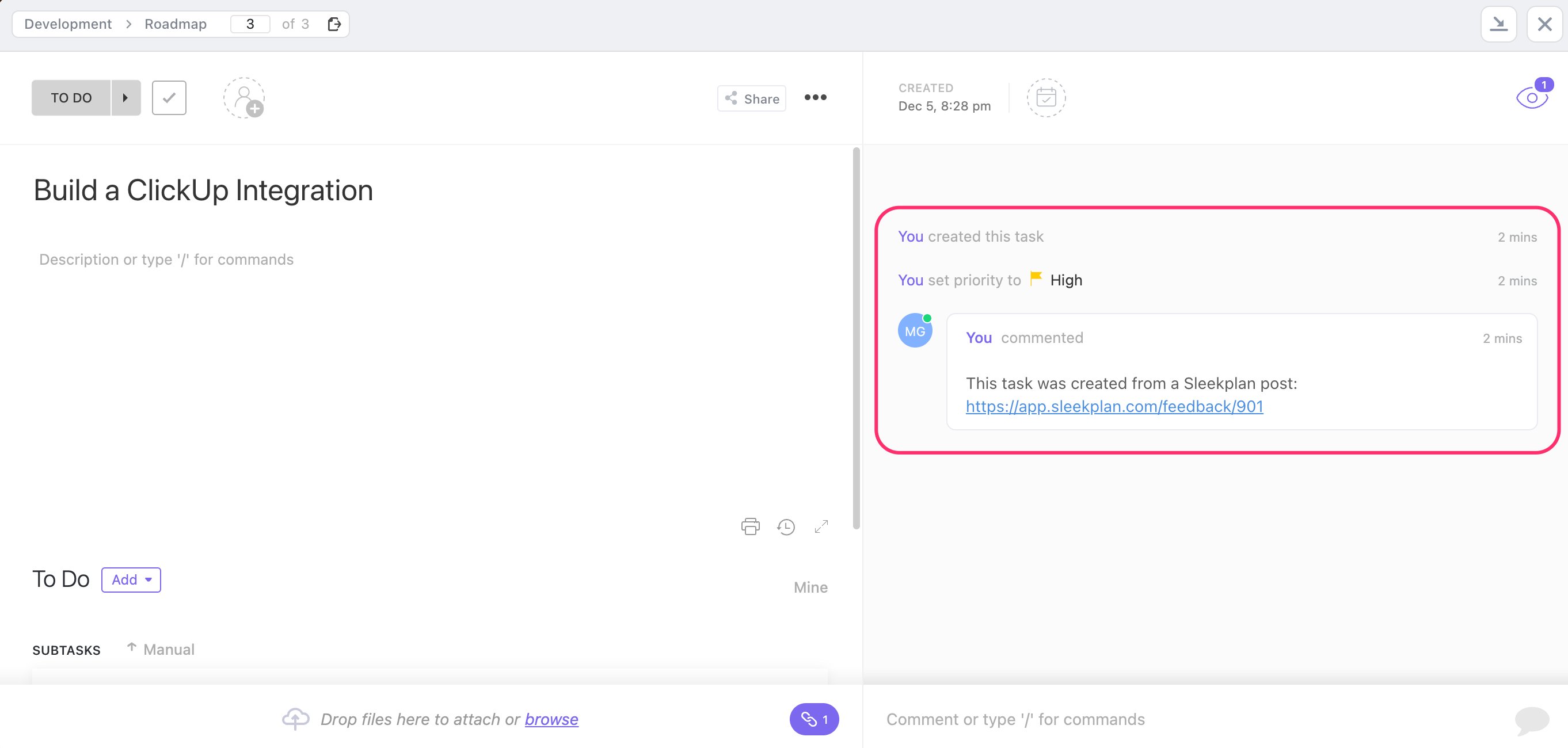Click the yellow High priority flag
Image resolution: width=1568 pixels, height=748 pixels.
click(x=1036, y=278)
